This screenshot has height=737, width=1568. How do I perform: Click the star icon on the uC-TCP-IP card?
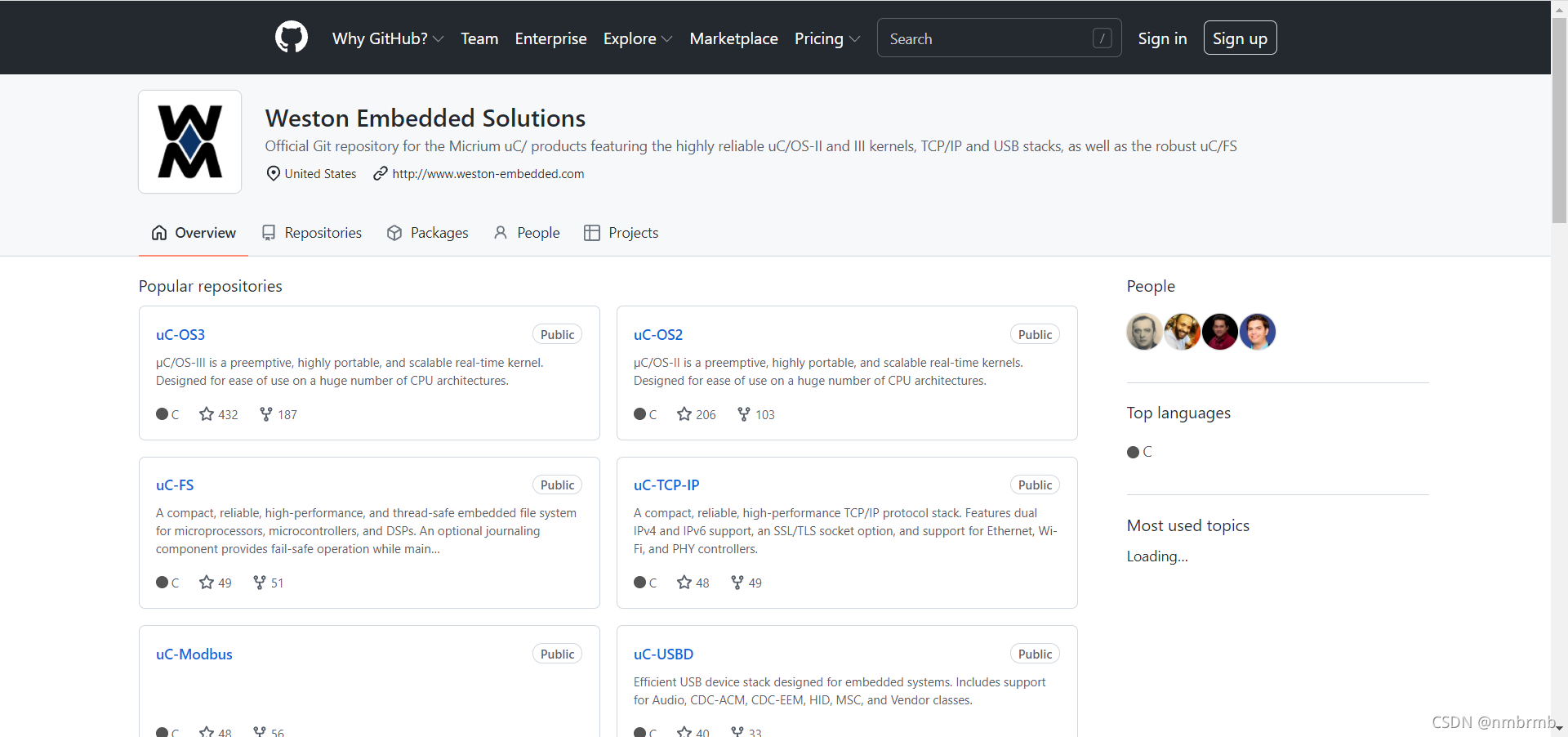point(684,583)
